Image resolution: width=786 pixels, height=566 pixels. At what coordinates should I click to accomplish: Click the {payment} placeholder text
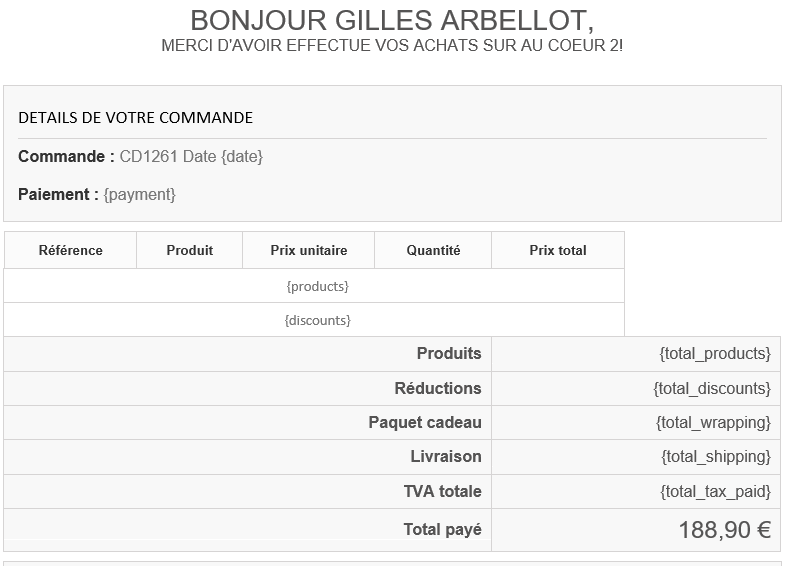(x=139, y=195)
